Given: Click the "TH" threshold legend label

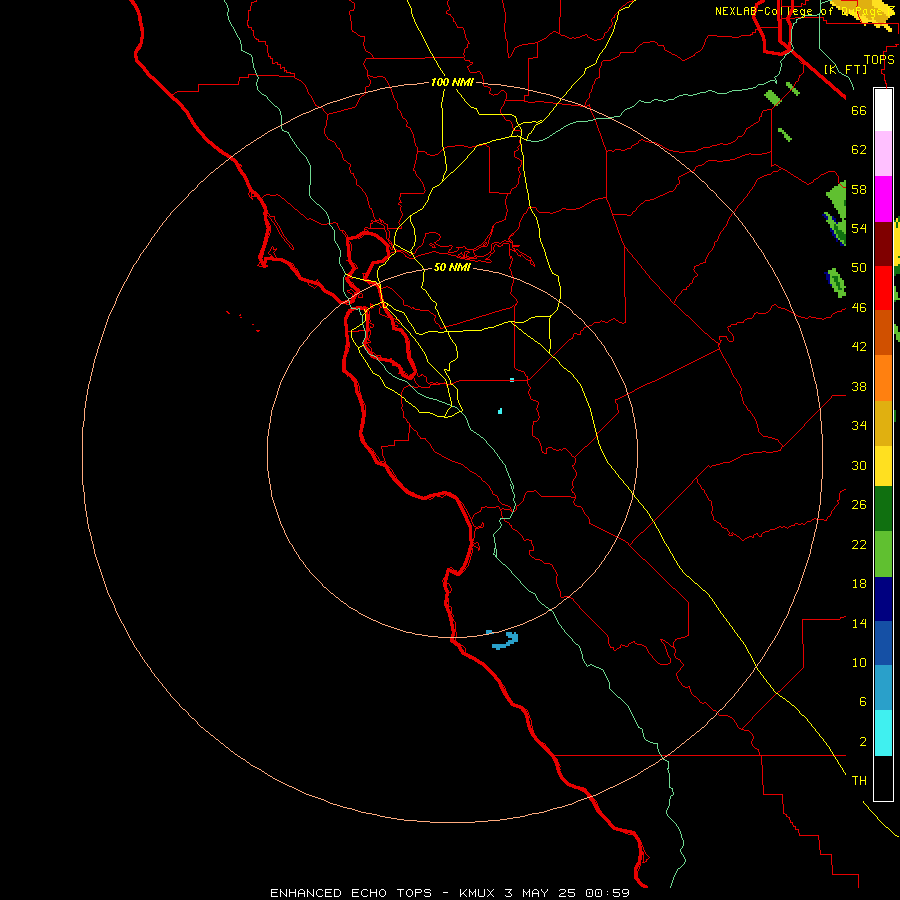Looking at the screenshot, I should (859, 781).
